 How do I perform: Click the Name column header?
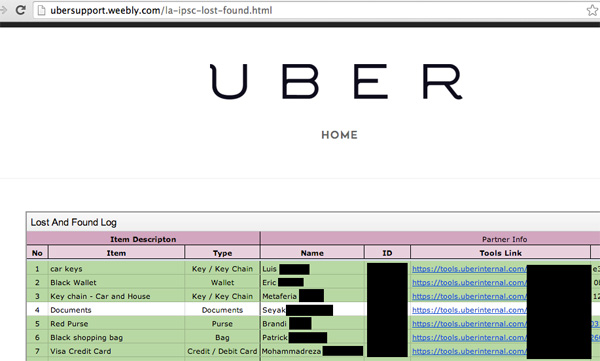point(312,253)
